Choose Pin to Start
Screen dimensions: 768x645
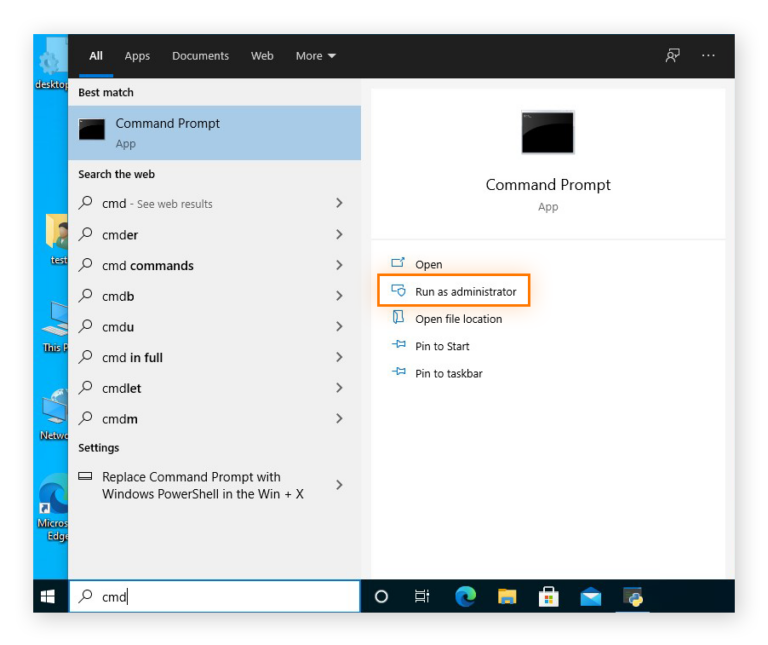click(x=442, y=346)
